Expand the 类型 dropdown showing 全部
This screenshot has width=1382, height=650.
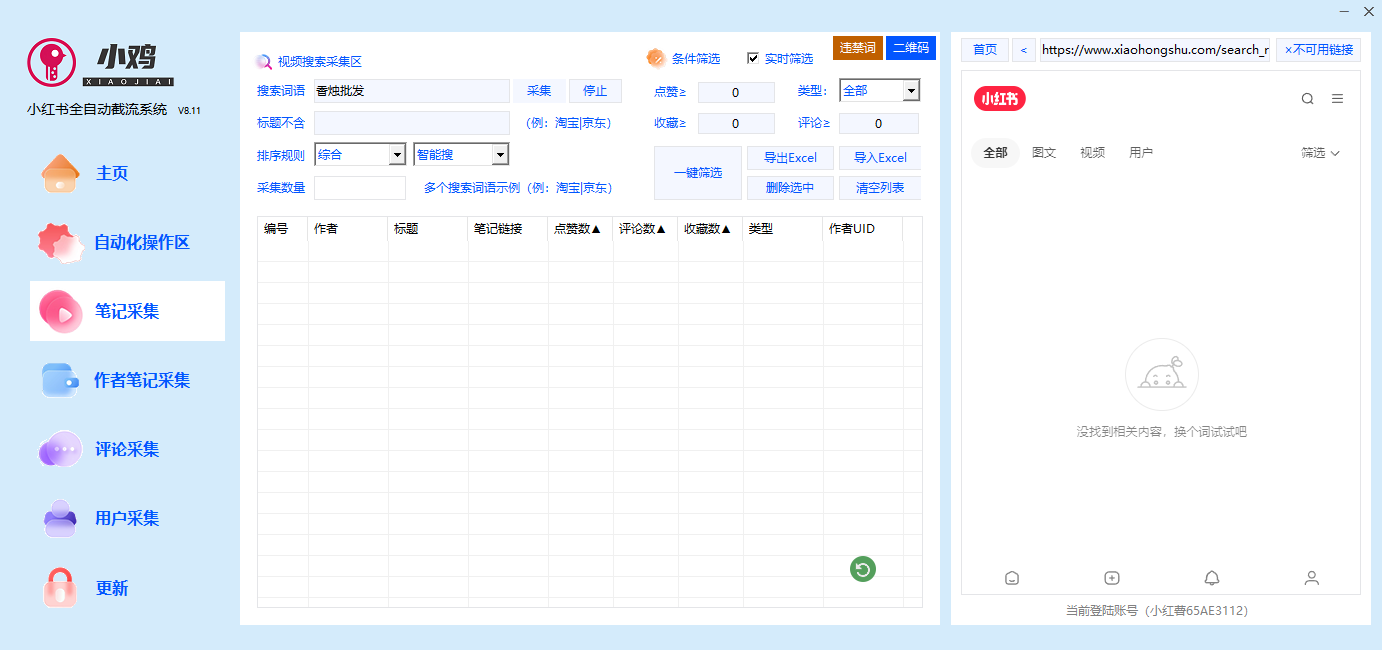point(910,91)
